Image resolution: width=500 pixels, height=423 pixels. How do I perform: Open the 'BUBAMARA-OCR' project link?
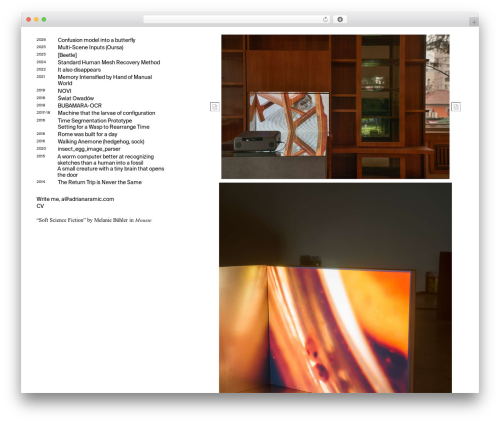(80, 105)
